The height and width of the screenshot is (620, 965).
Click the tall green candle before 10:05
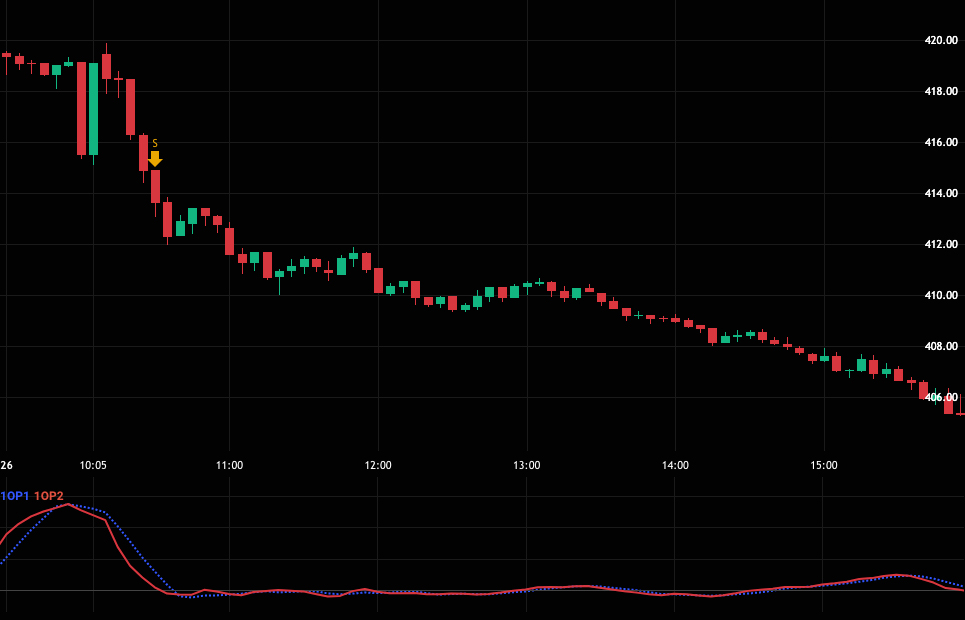pyautogui.click(x=93, y=108)
